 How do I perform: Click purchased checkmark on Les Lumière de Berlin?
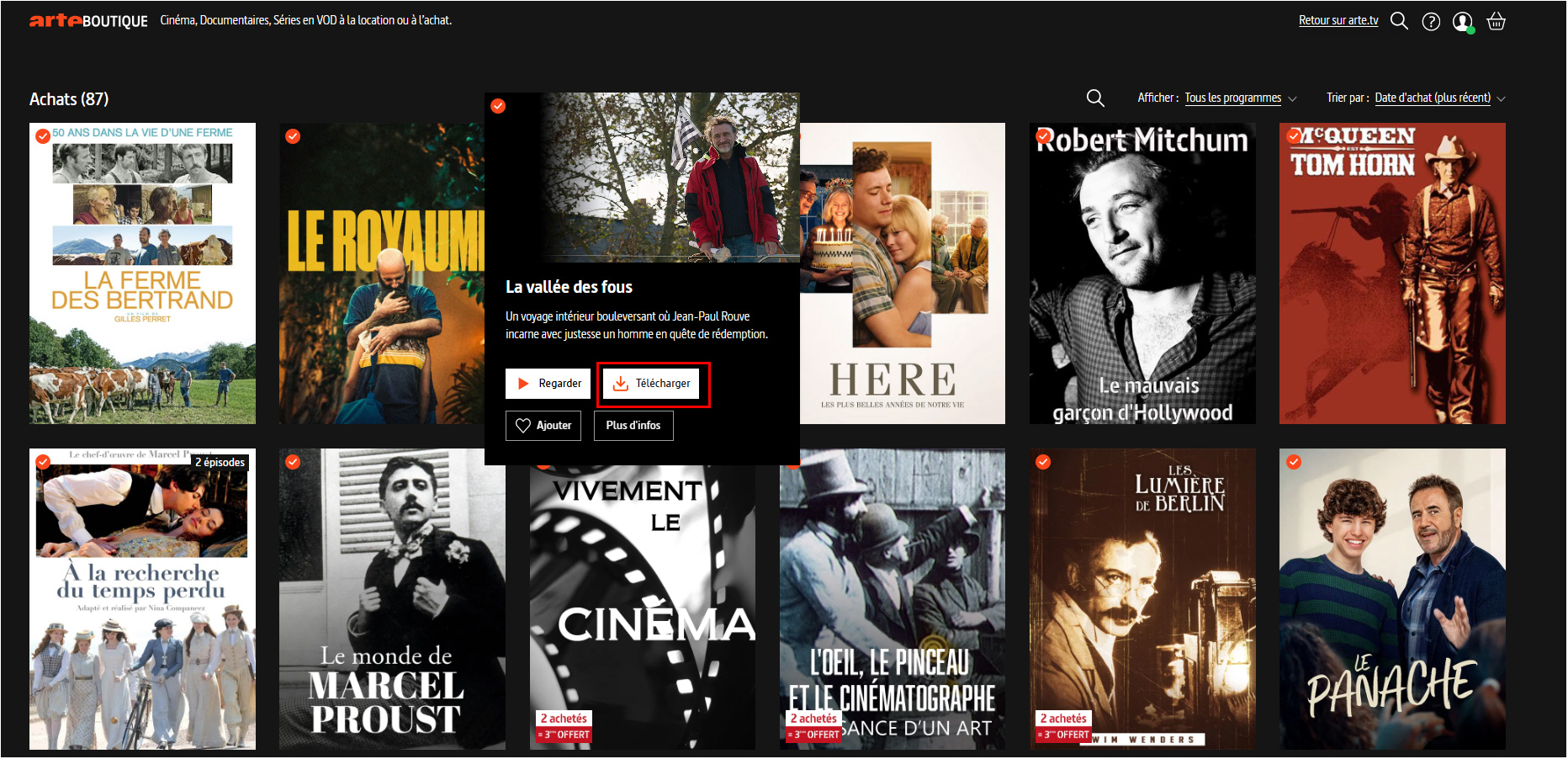pyautogui.click(x=1043, y=462)
